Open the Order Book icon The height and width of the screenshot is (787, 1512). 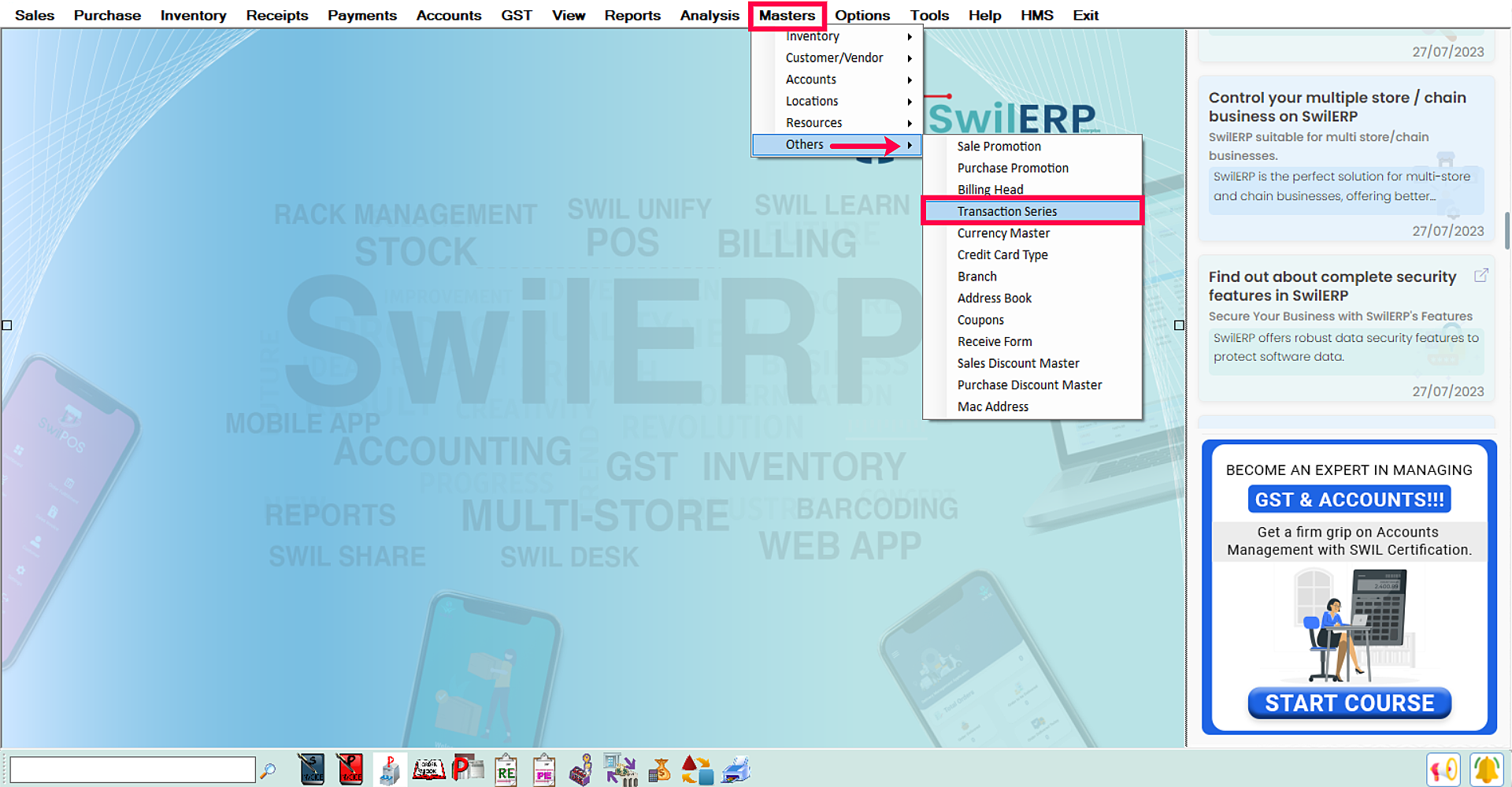429,770
